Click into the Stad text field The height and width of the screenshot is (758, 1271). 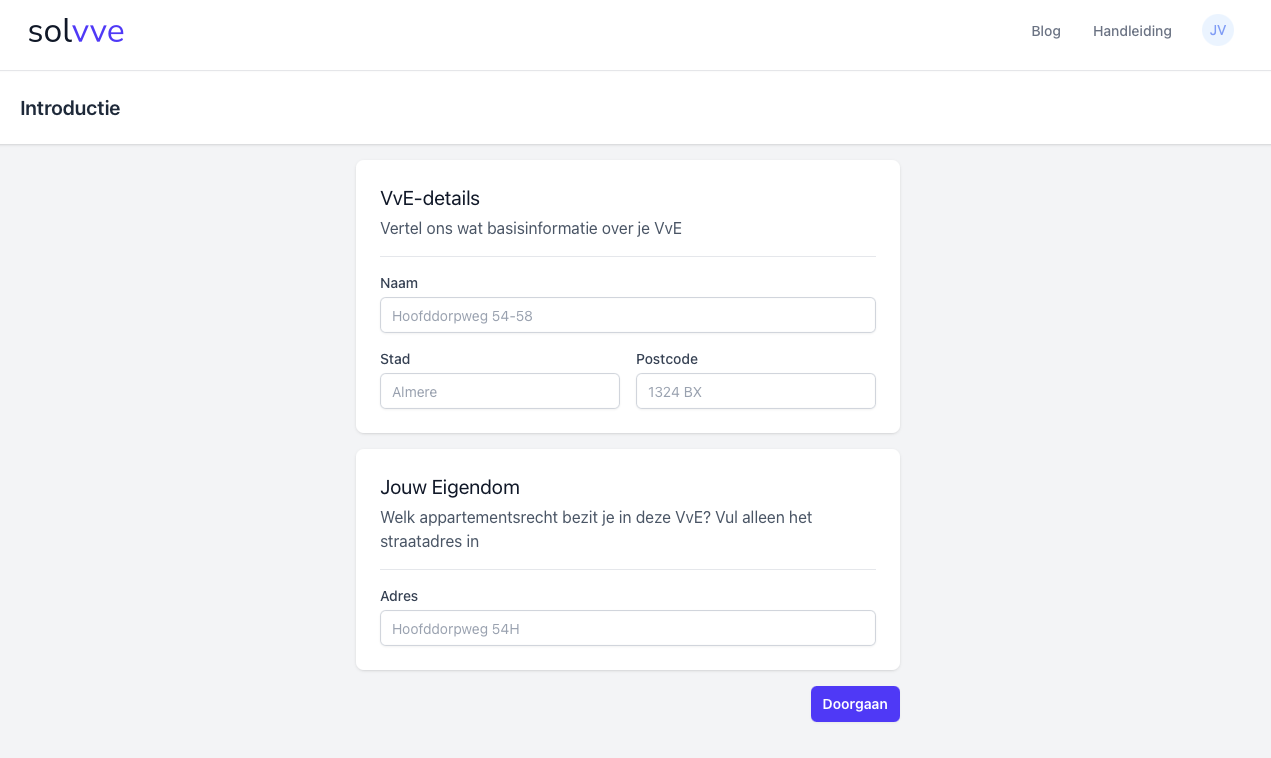499,391
